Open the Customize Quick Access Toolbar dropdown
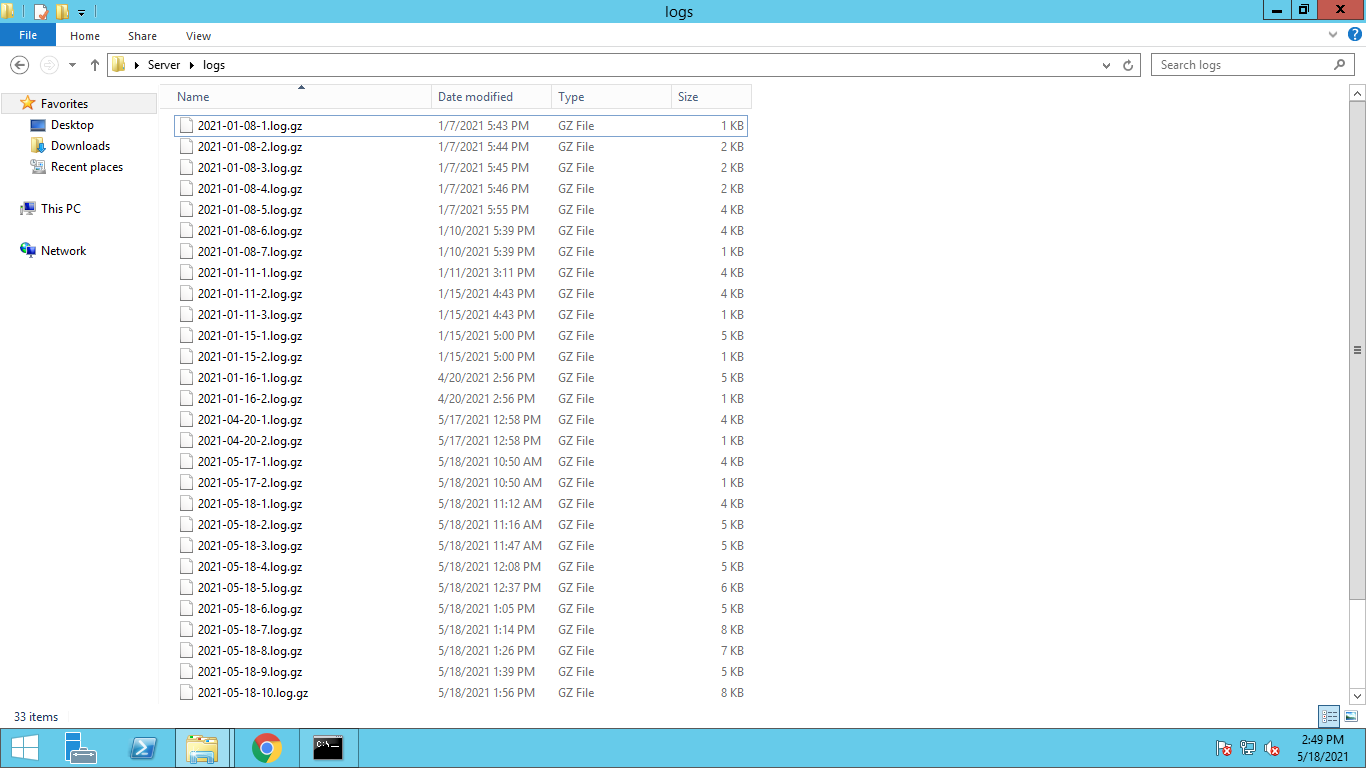 82,12
